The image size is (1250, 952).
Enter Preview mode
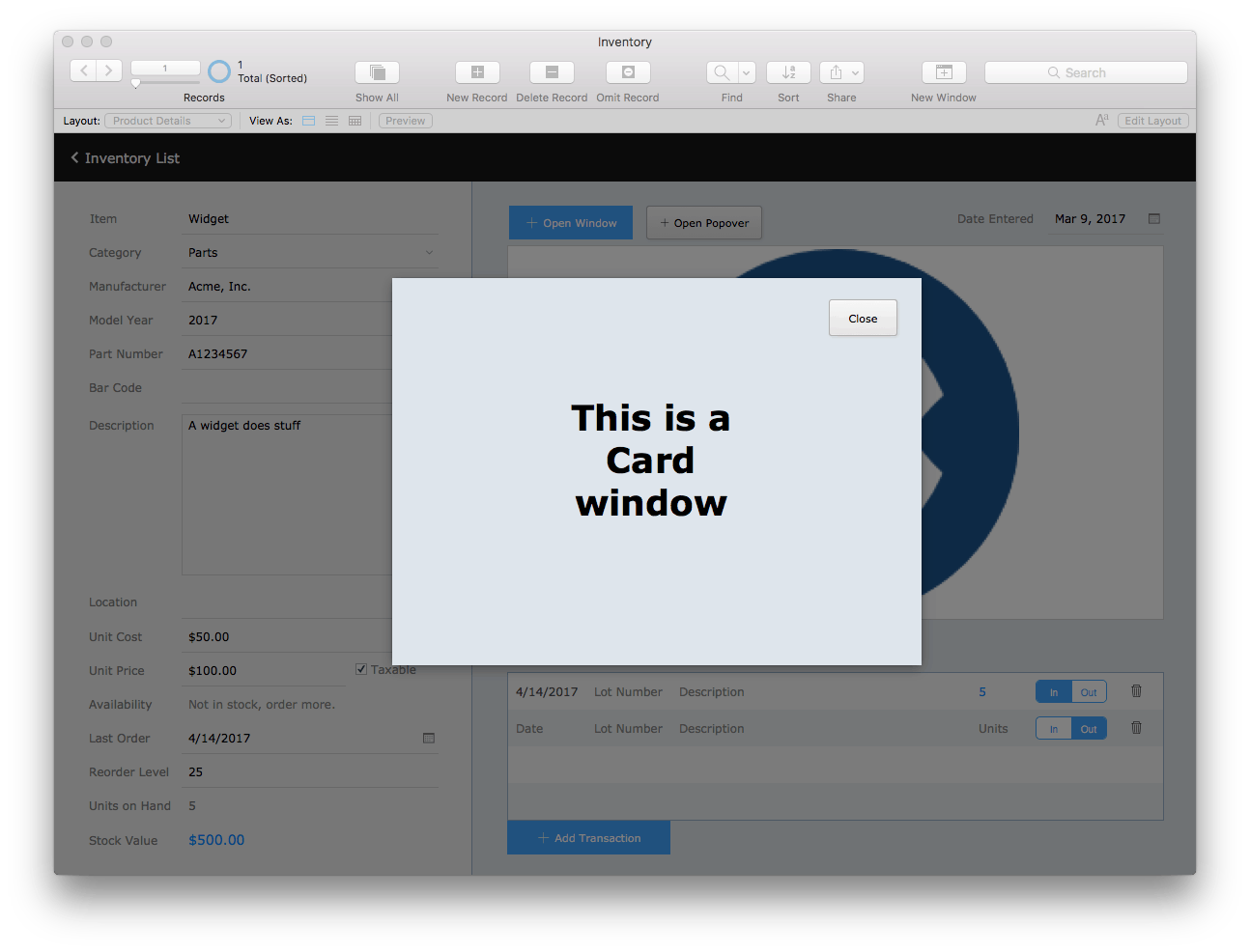click(x=405, y=120)
